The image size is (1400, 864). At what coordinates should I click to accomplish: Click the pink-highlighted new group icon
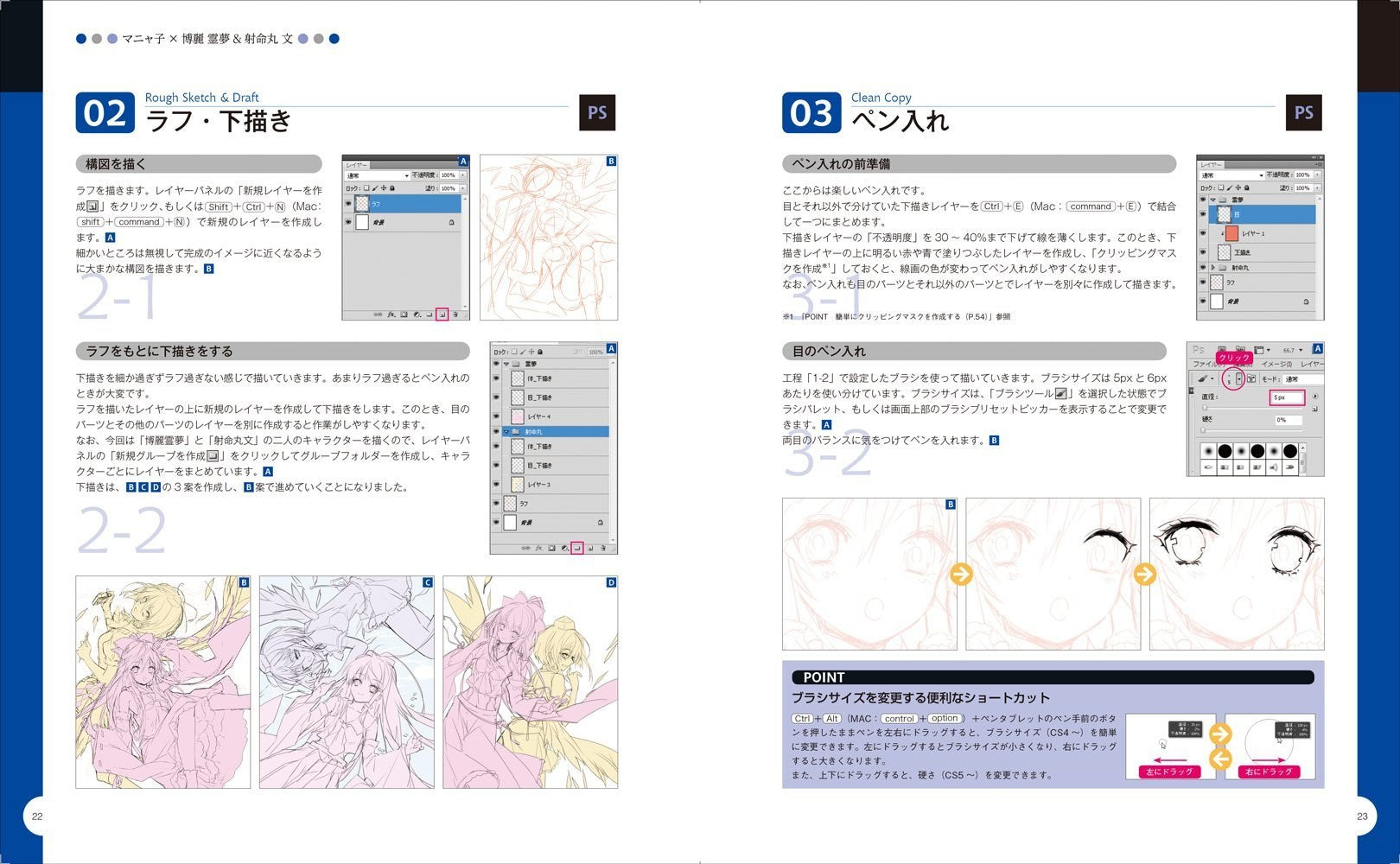pos(576,548)
